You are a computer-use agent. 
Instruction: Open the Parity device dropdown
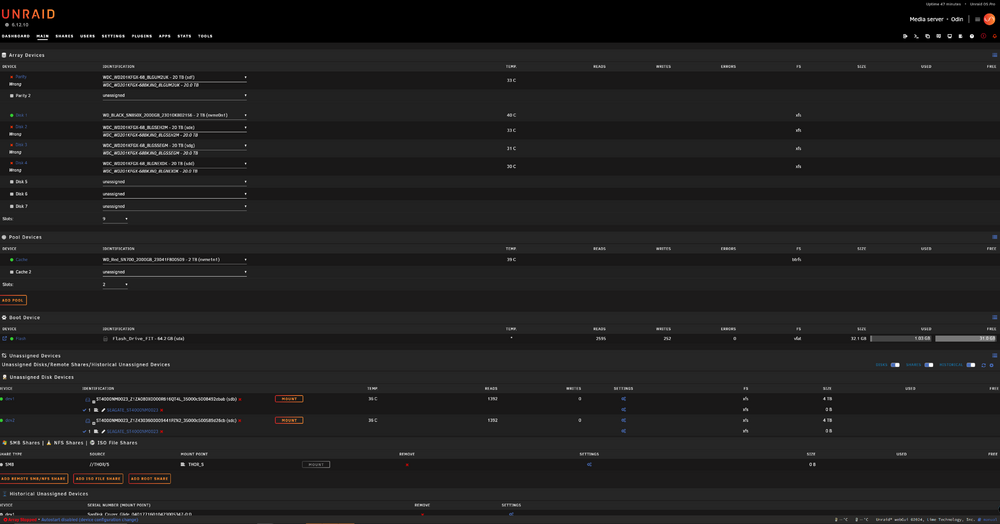click(x=175, y=77)
